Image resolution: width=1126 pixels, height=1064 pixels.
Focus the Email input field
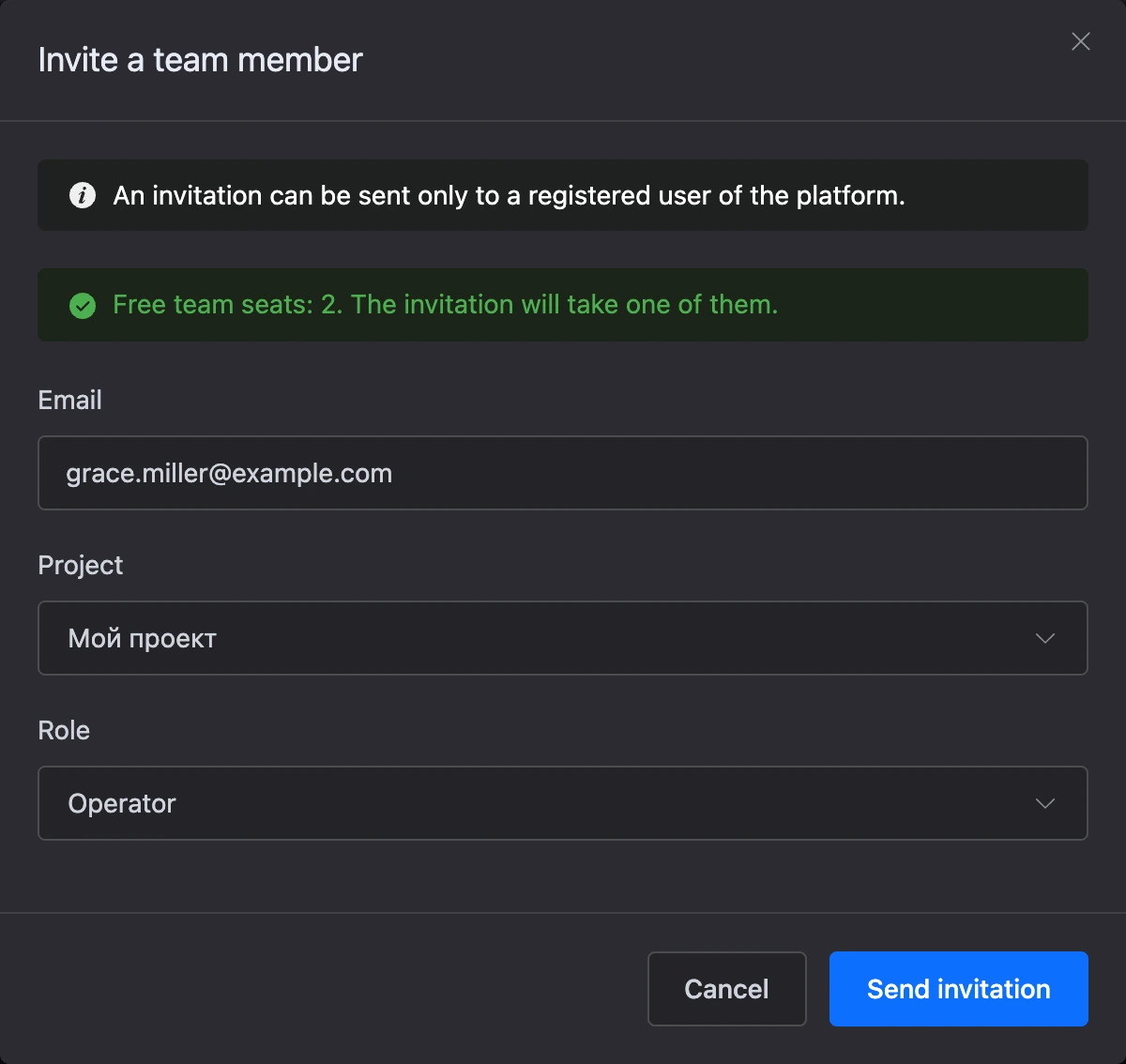click(563, 473)
